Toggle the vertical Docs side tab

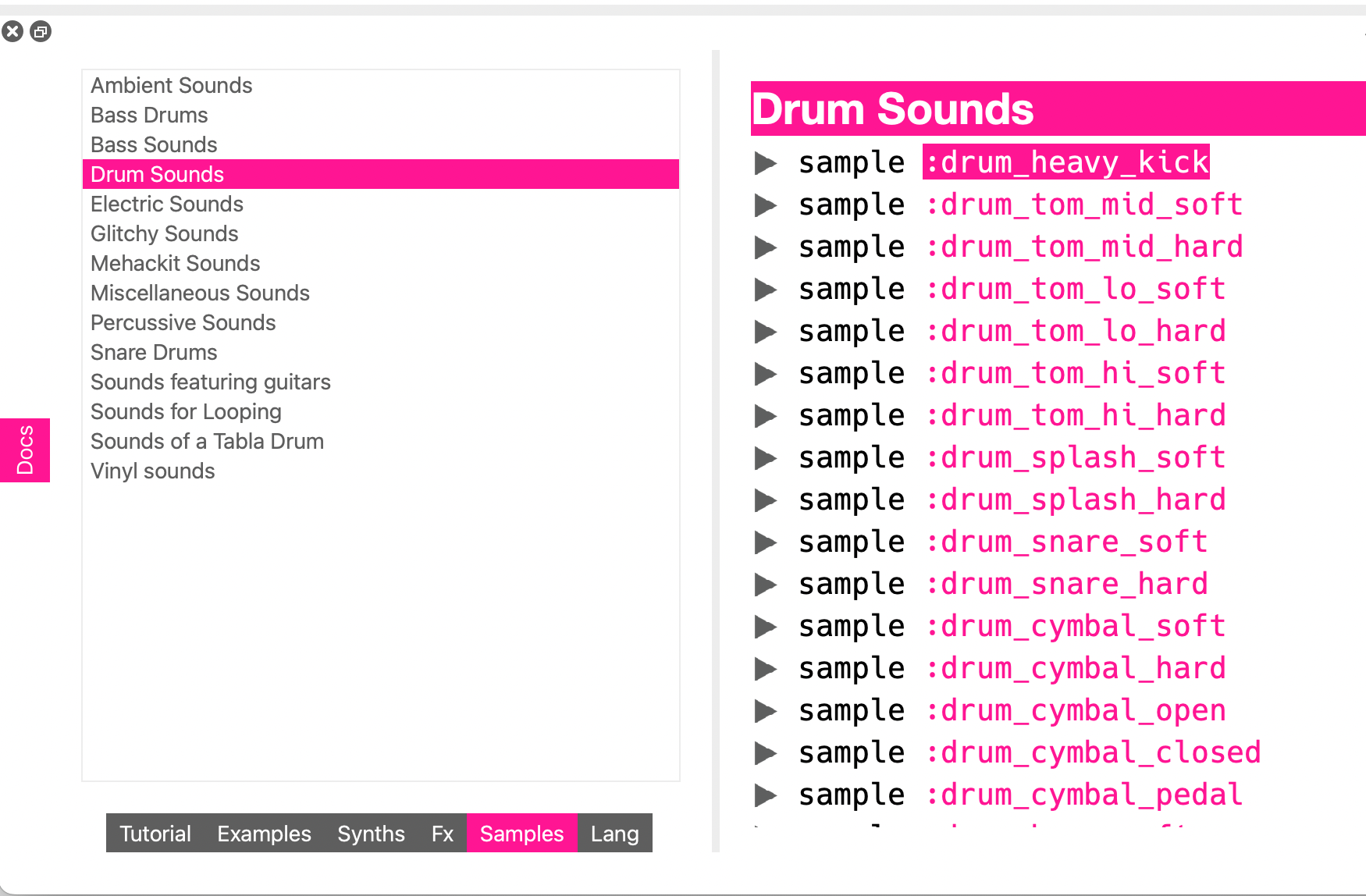click(x=25, y=450)
